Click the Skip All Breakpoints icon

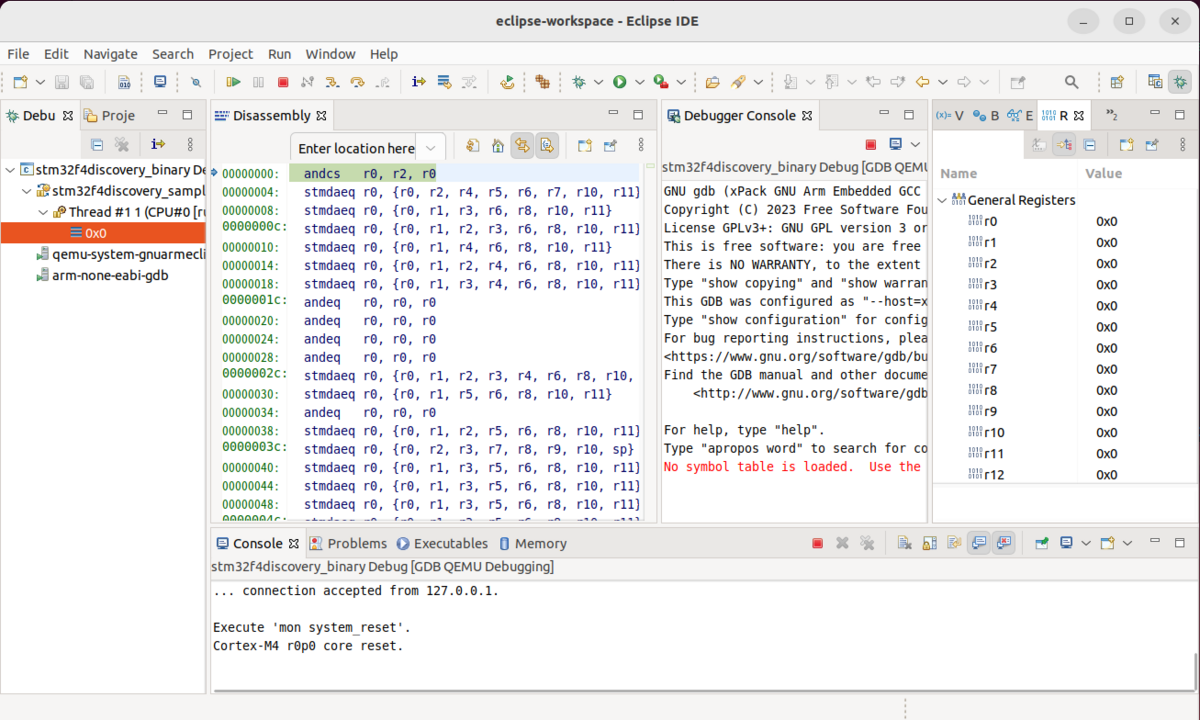(x=196, y=82)
